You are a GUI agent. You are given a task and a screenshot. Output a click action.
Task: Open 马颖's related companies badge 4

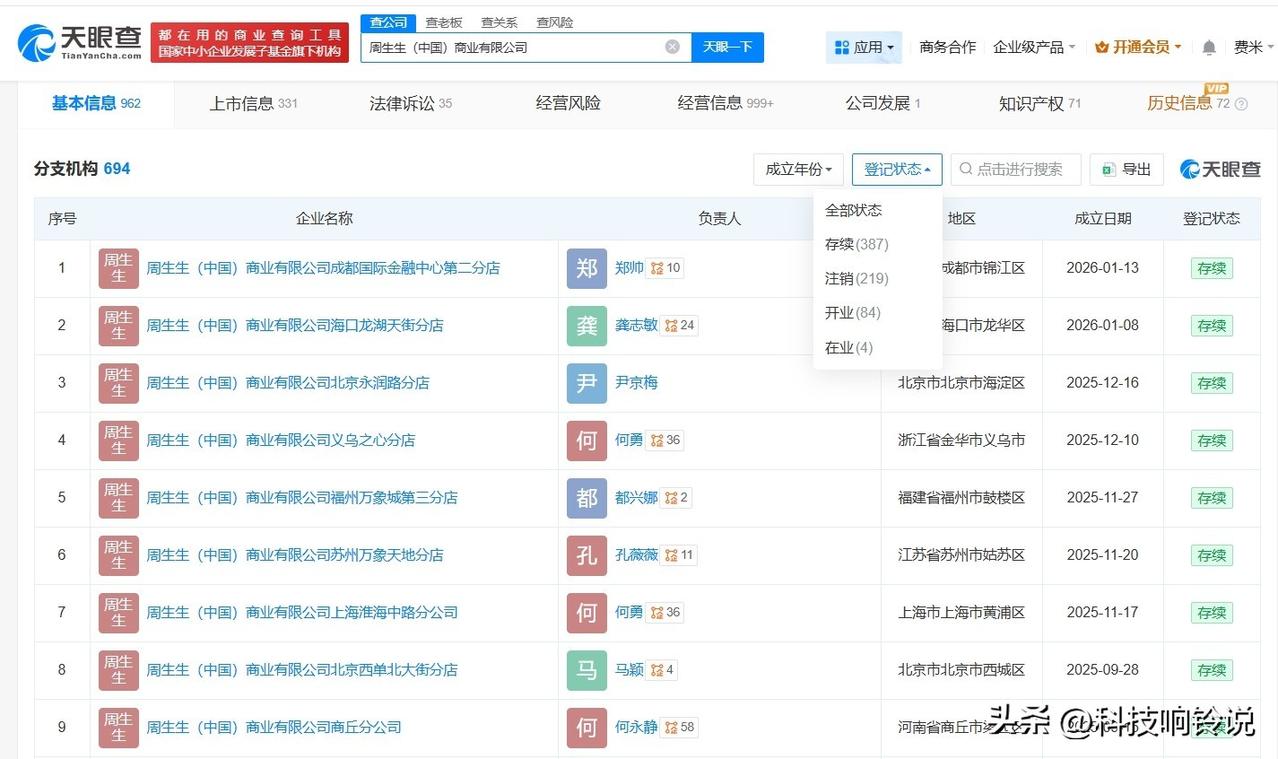point(662,670)
